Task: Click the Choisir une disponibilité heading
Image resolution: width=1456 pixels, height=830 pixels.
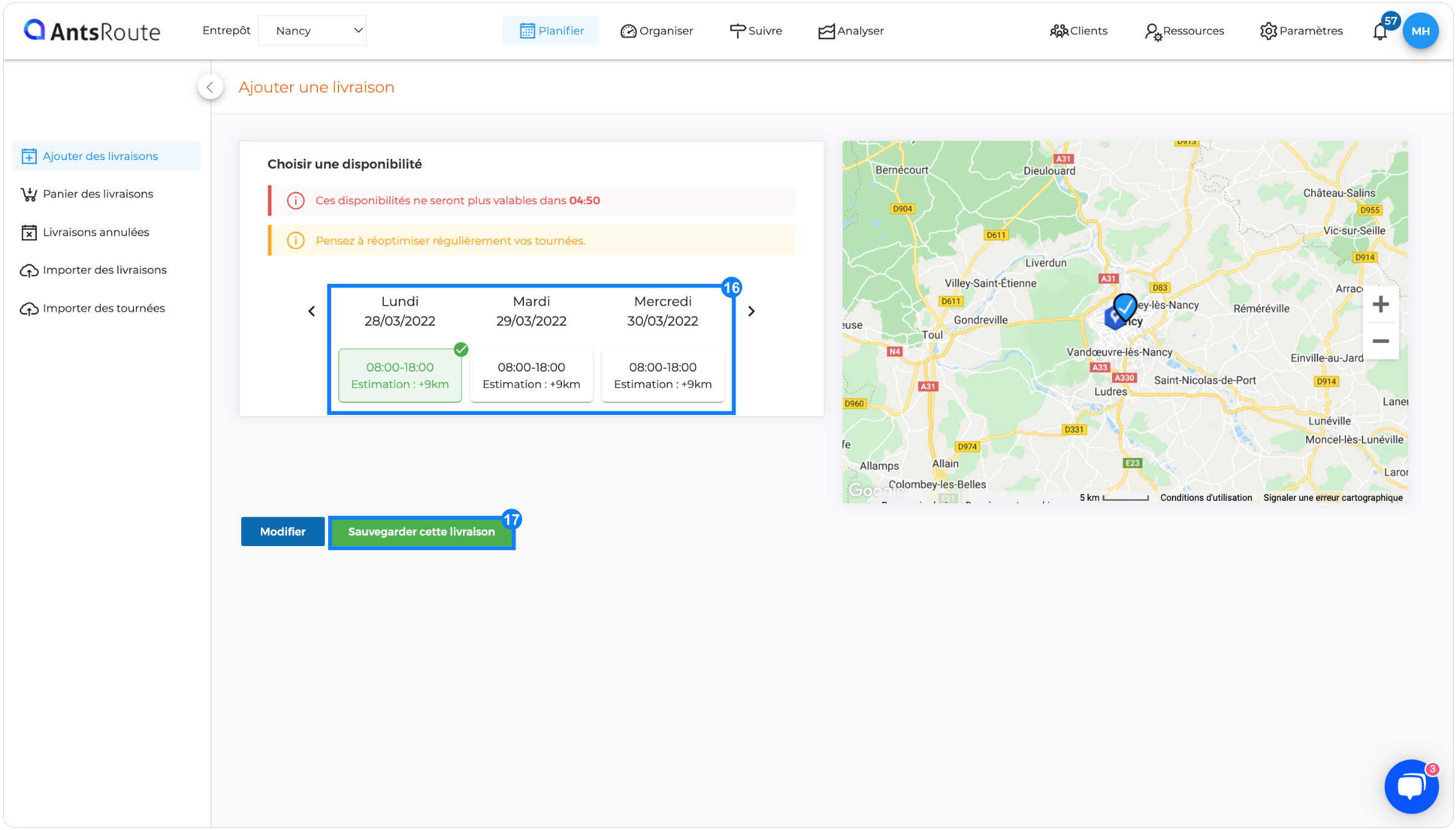Action: point(345,164)
